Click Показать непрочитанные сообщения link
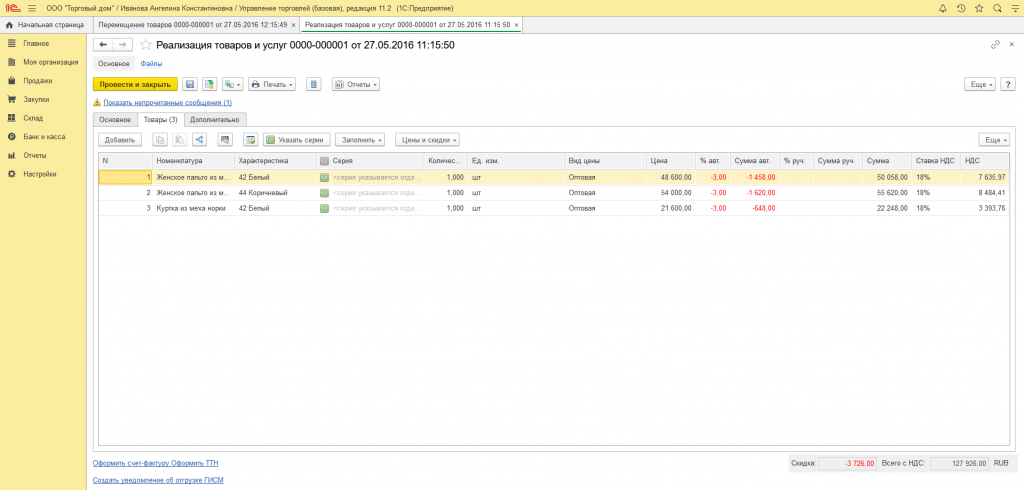 tap(167, 102)
